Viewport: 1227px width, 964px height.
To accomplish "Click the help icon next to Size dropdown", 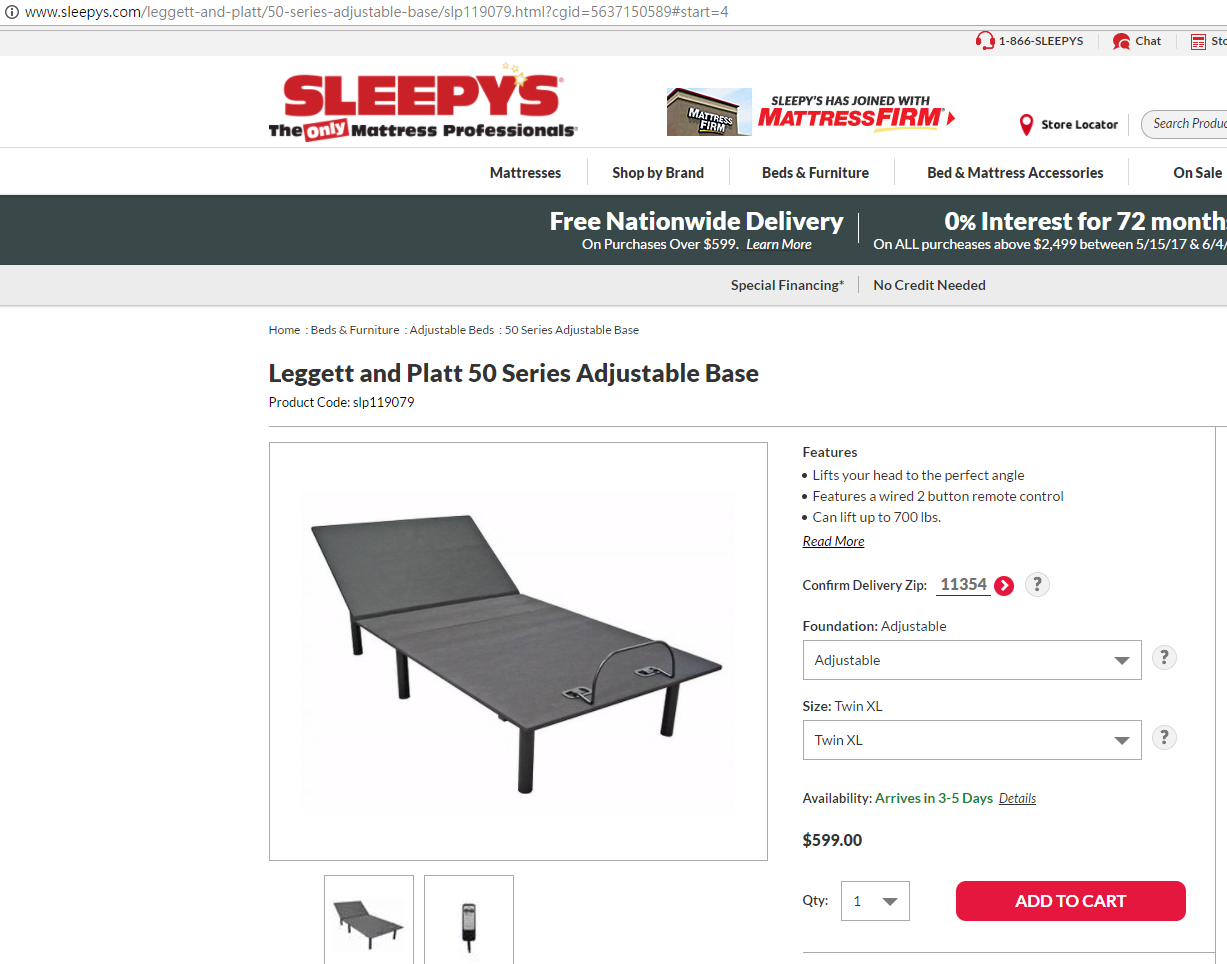I will pos(1164,738).
